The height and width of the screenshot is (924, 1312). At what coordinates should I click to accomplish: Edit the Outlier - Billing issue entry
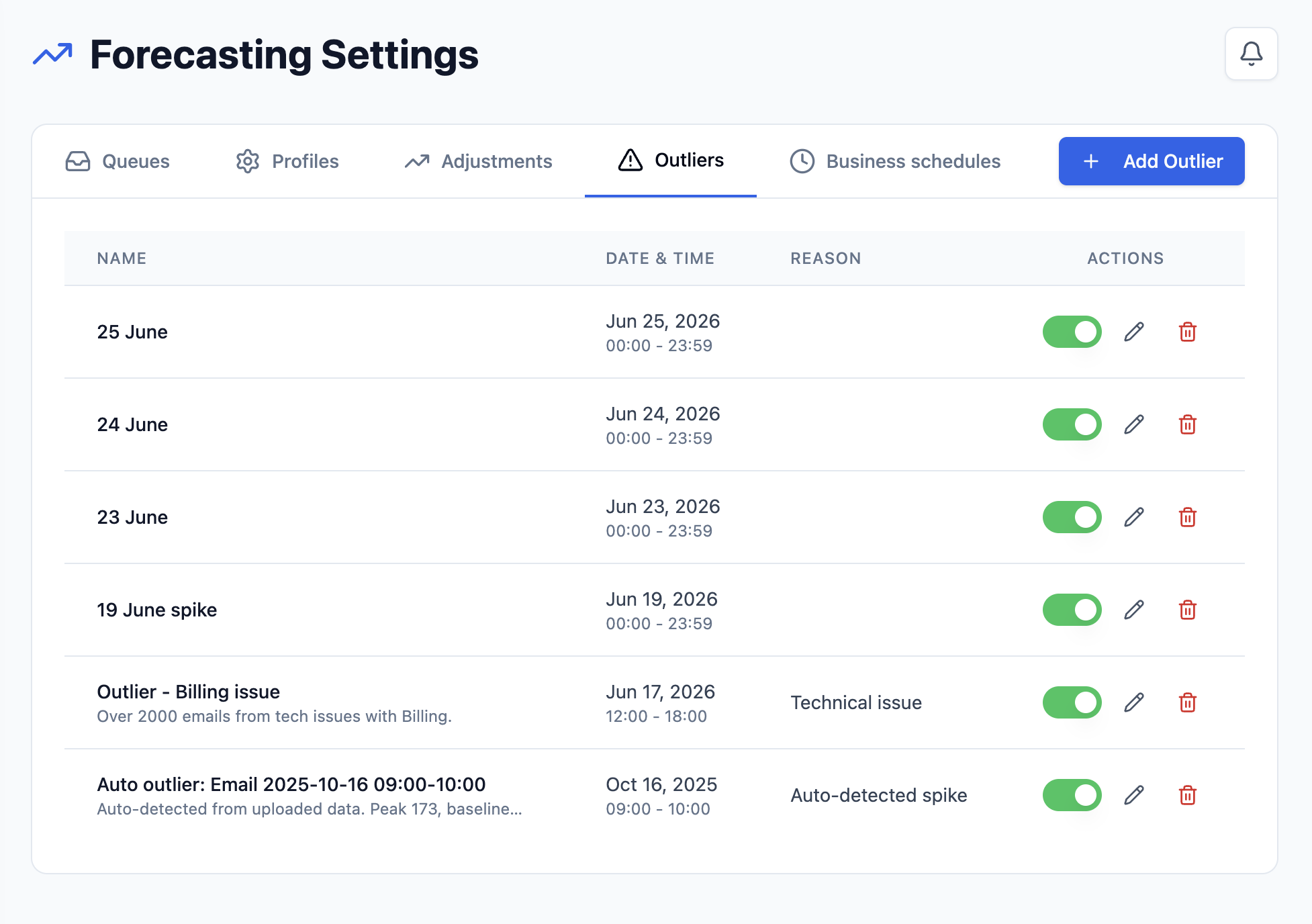pyautogui.click(x=1134, y=702)
